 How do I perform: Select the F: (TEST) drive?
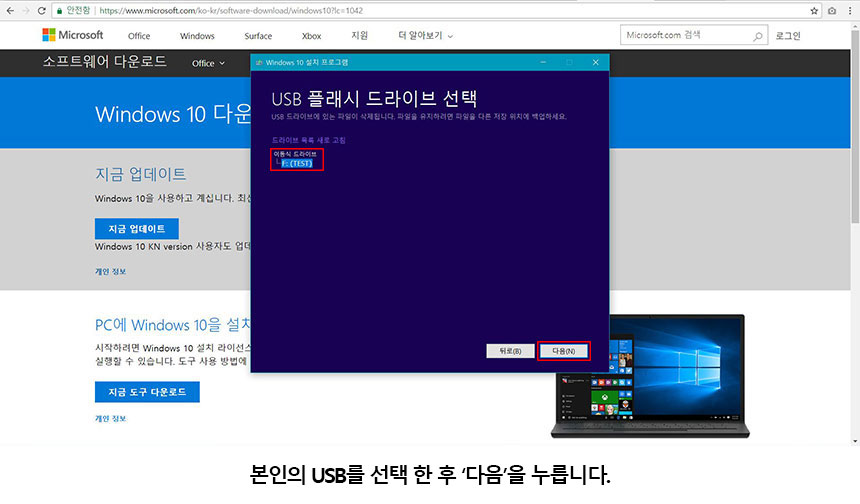tap(297, 163)
